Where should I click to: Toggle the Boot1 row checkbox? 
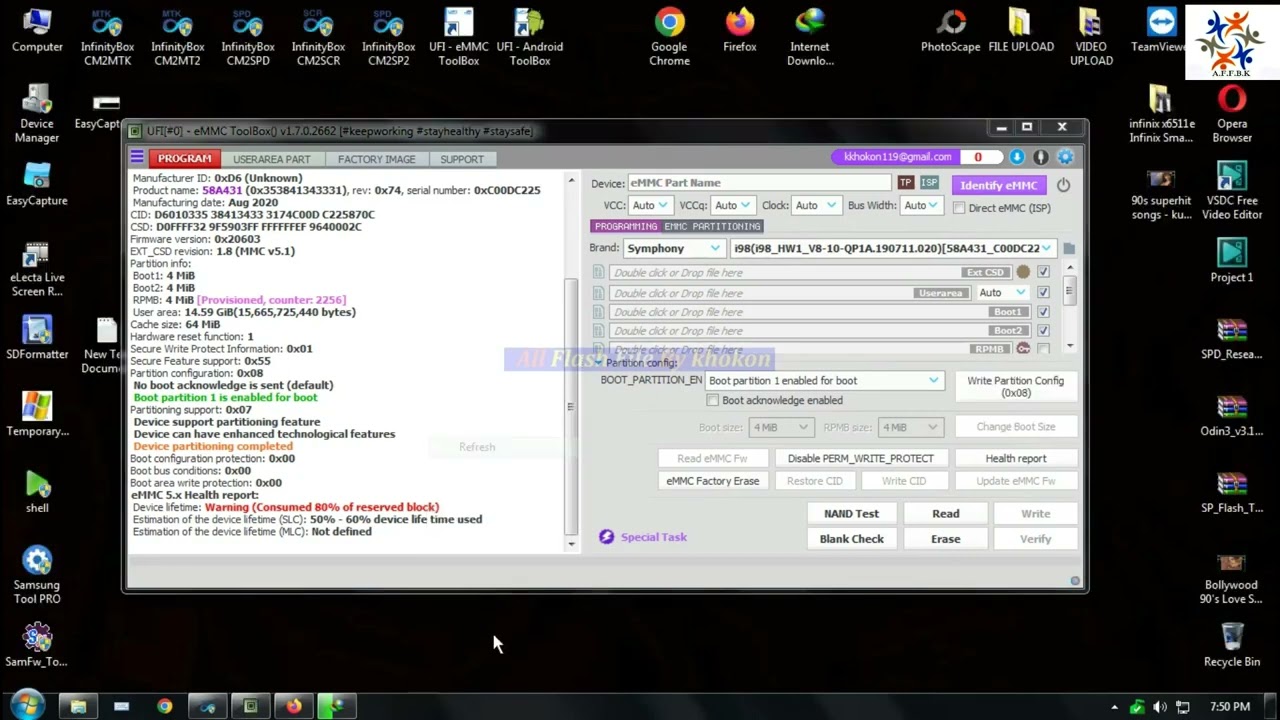click(x=1043, y=312)
